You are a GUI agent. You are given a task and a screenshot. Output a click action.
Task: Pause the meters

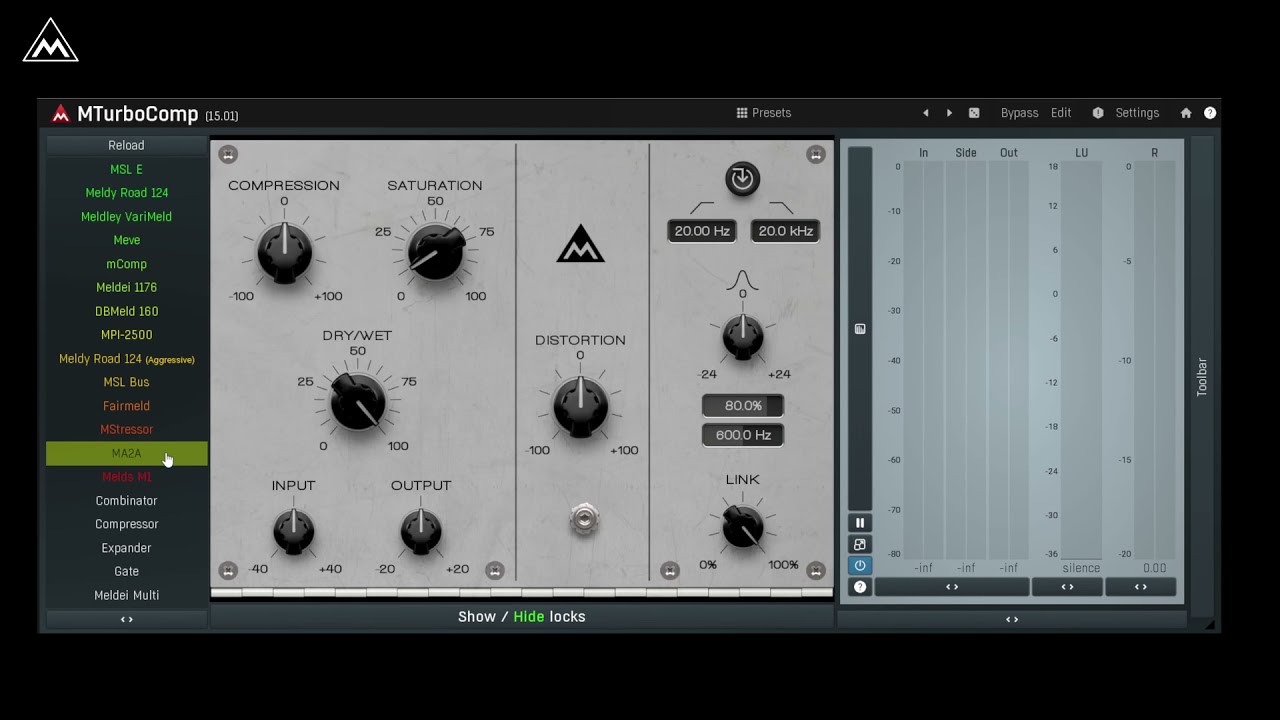coord(859,523)
